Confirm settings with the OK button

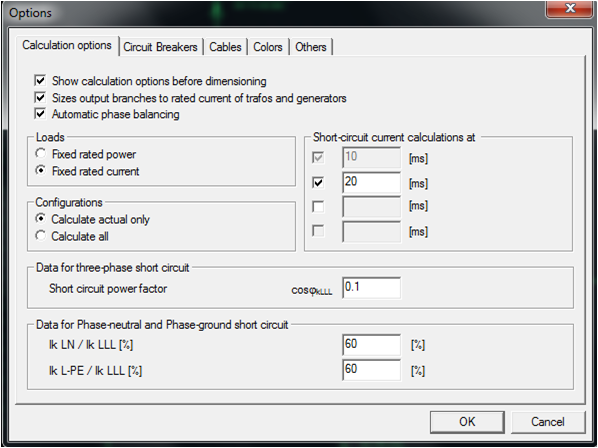point(467,422)
